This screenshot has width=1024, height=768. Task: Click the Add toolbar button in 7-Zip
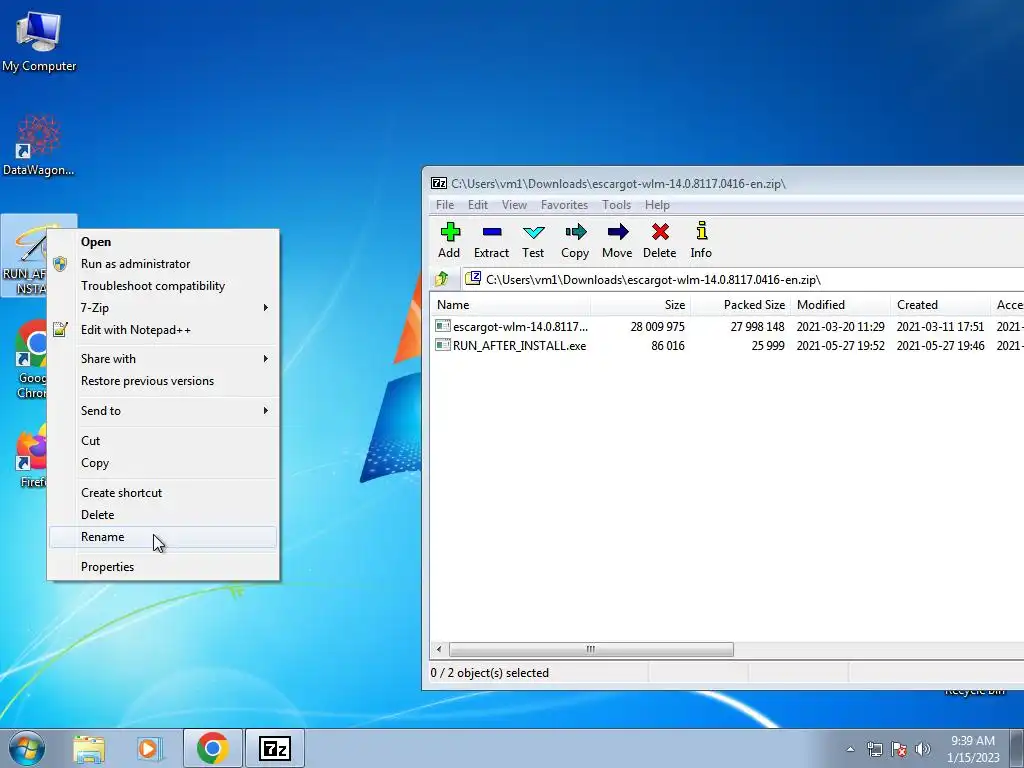(x=449, y=241)
